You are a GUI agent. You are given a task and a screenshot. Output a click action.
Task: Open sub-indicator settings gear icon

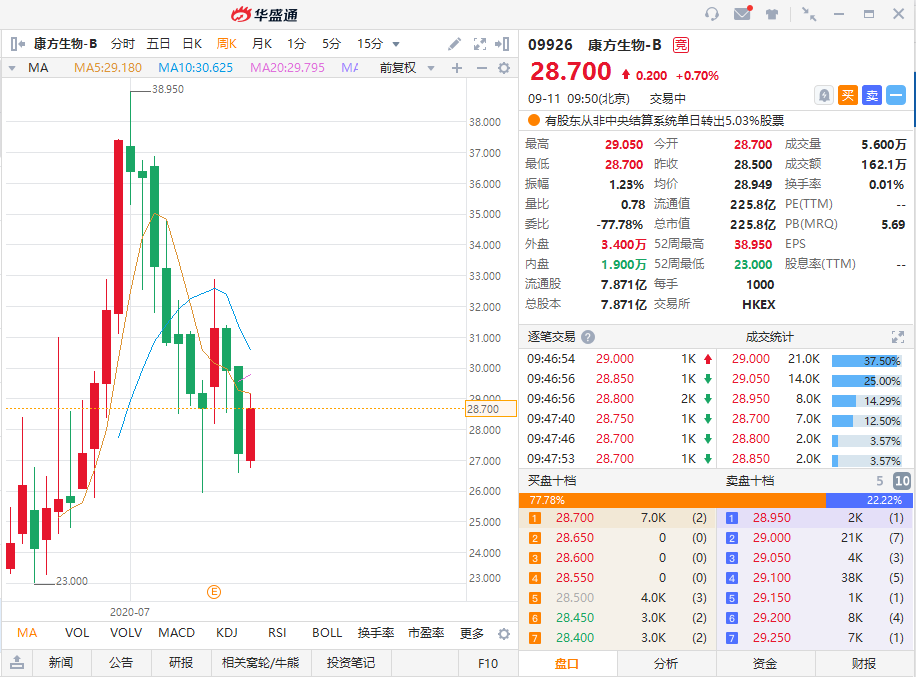pyautogui.click(x=504, y=634)
